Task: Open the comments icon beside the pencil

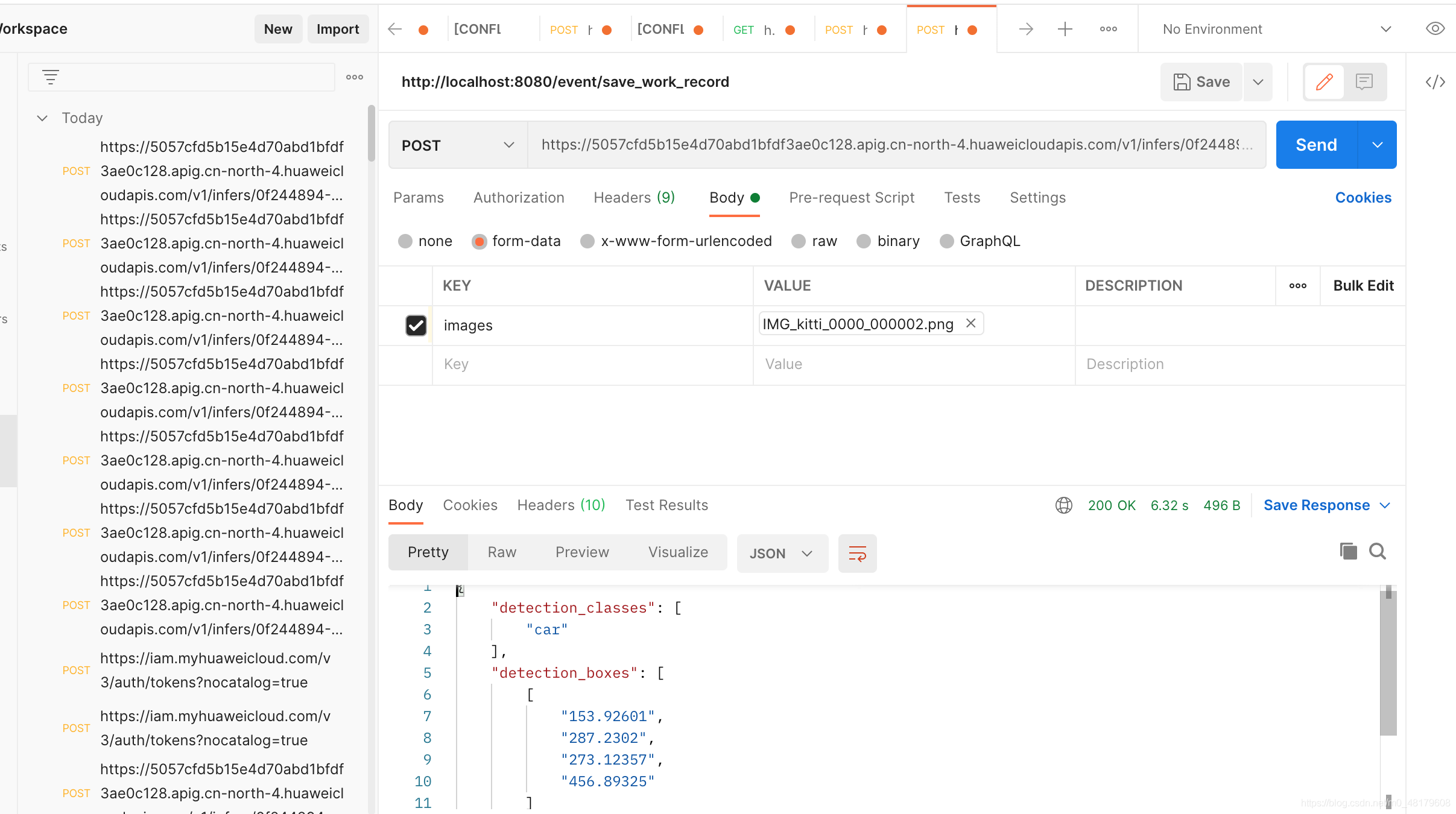Action: coord(1364,82)
